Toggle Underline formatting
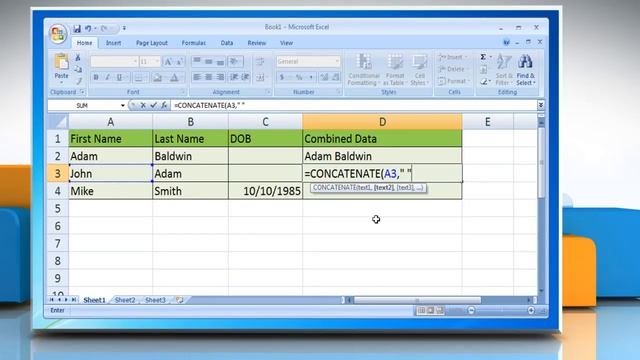Viewport: 640px width, 360px height. (119, 77)
